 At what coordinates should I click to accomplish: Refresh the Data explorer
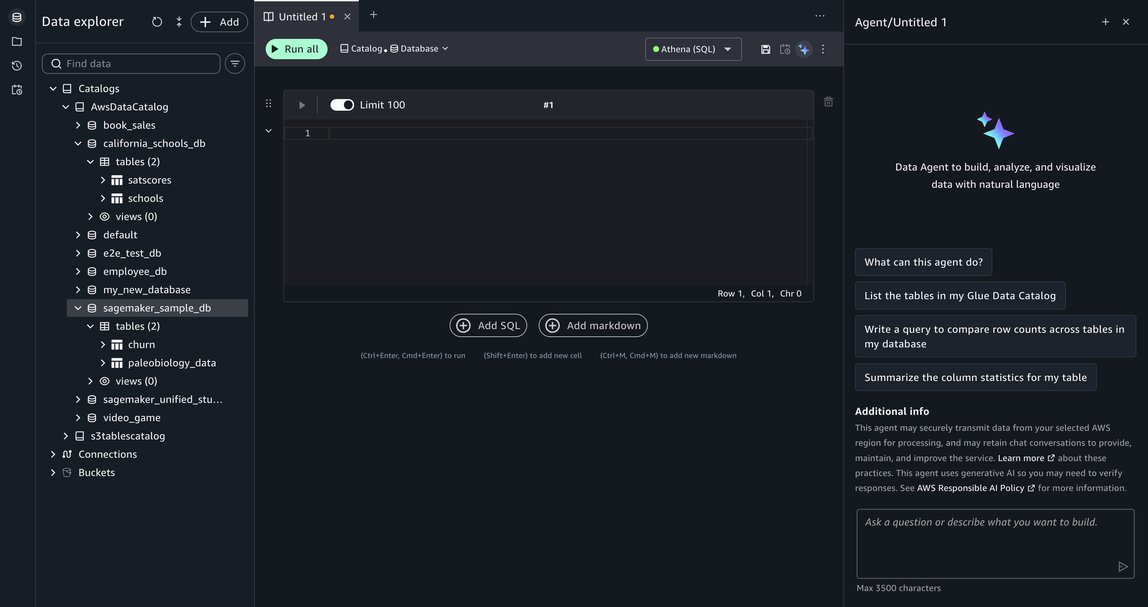coord(157,22)
